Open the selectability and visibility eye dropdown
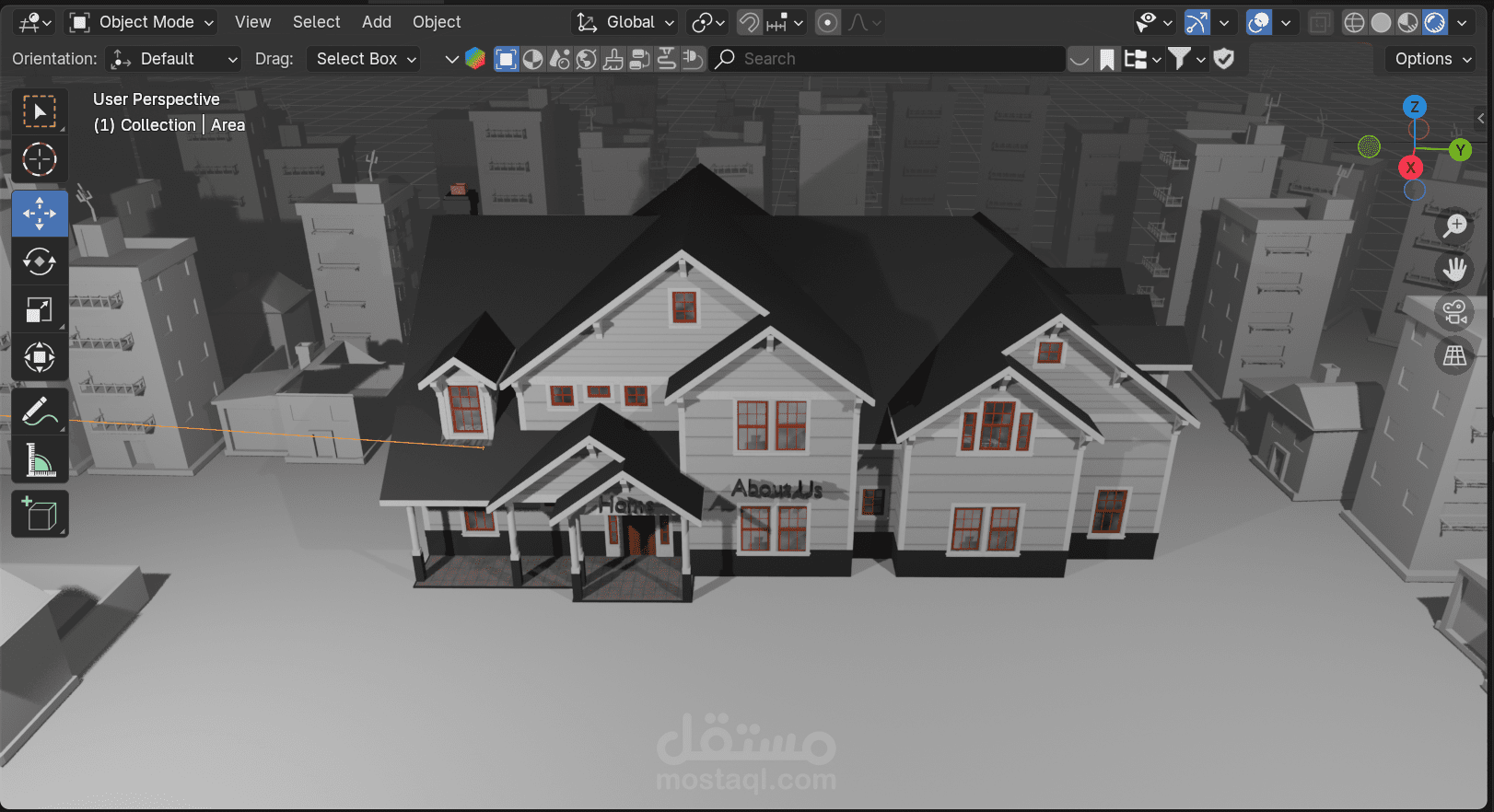The width and height of the screenshot is (1494, 812). click(1155, 22)
